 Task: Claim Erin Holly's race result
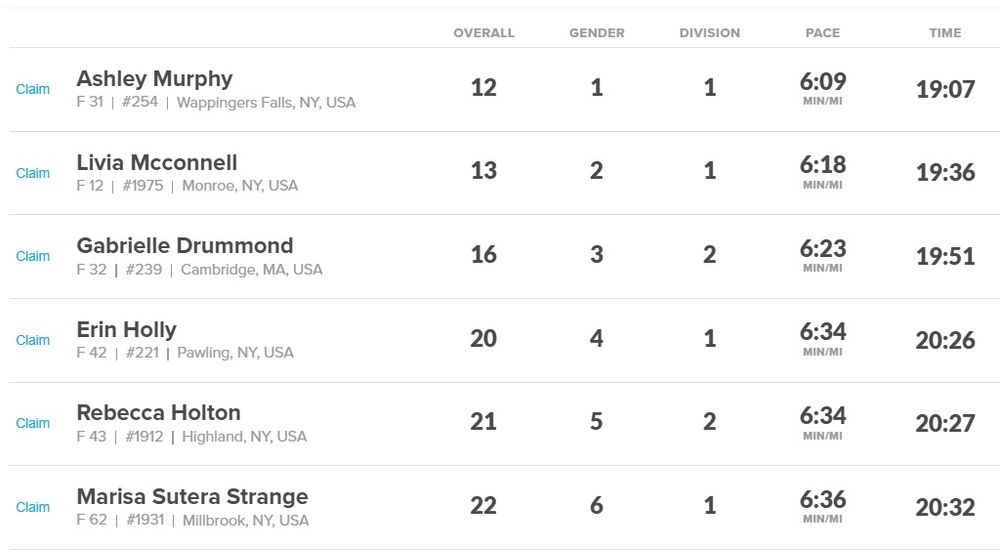coord(33,340)
